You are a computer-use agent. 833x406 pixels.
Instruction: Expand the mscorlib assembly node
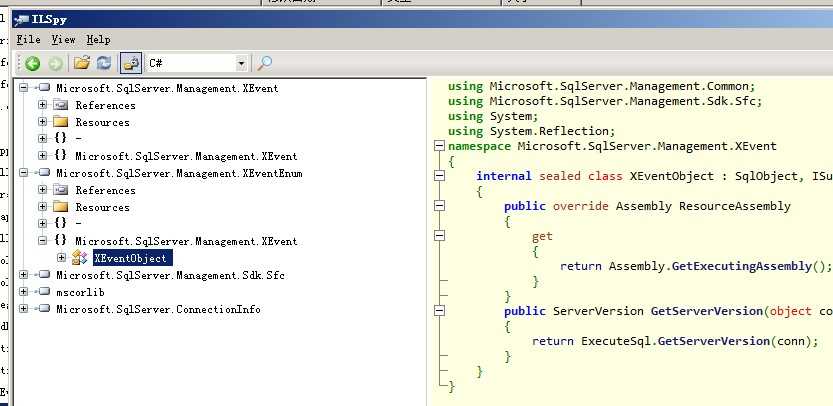[x=23, y=292]
